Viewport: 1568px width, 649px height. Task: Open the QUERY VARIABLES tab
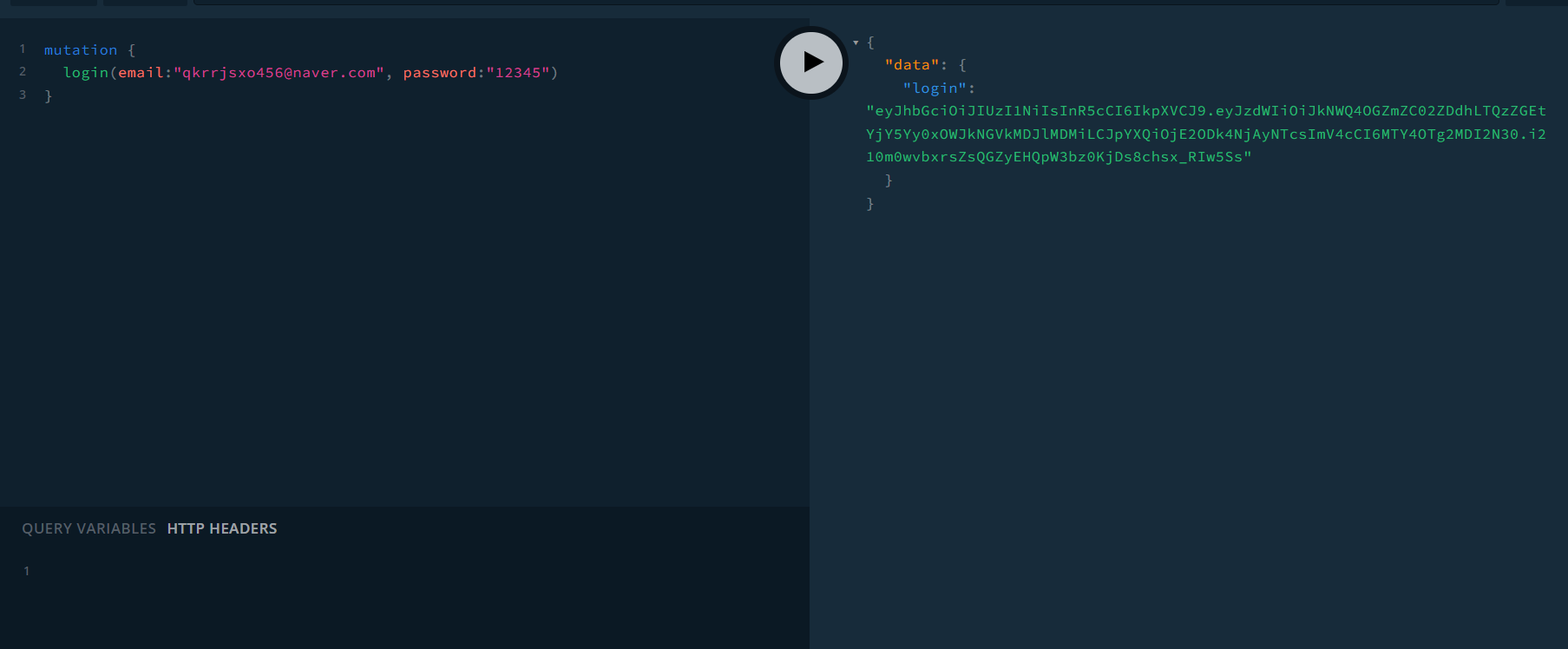[89, 528]
